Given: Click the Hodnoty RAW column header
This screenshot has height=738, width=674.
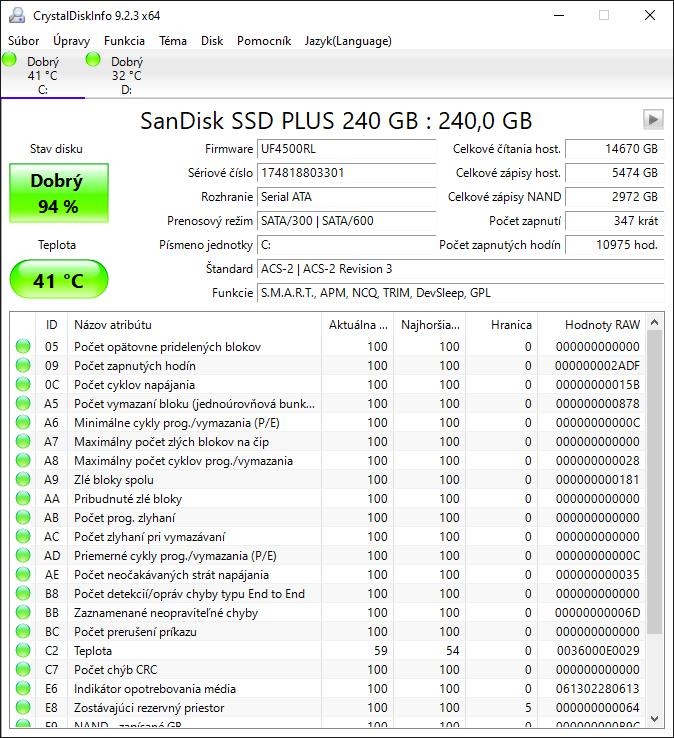Looking at the screenshot, I should coord(592,325).
